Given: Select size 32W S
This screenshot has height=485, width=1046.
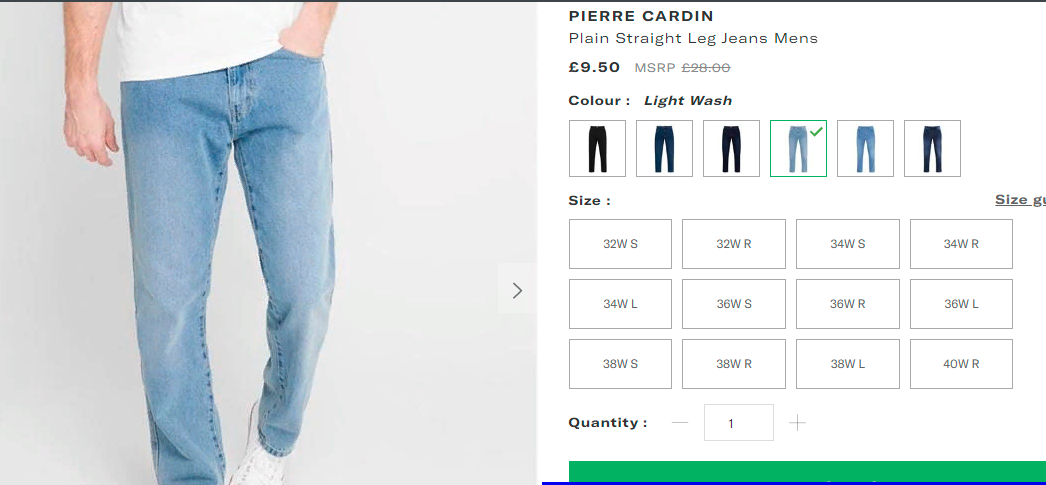Looking at the screenshot, I should pos(620,244).
